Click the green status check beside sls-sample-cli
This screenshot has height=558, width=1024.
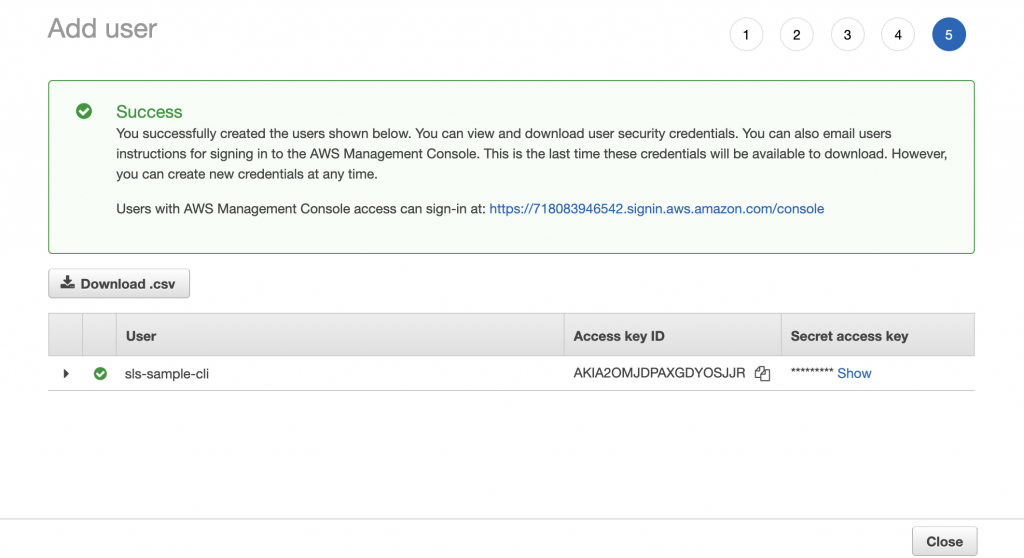pos(100,374)
